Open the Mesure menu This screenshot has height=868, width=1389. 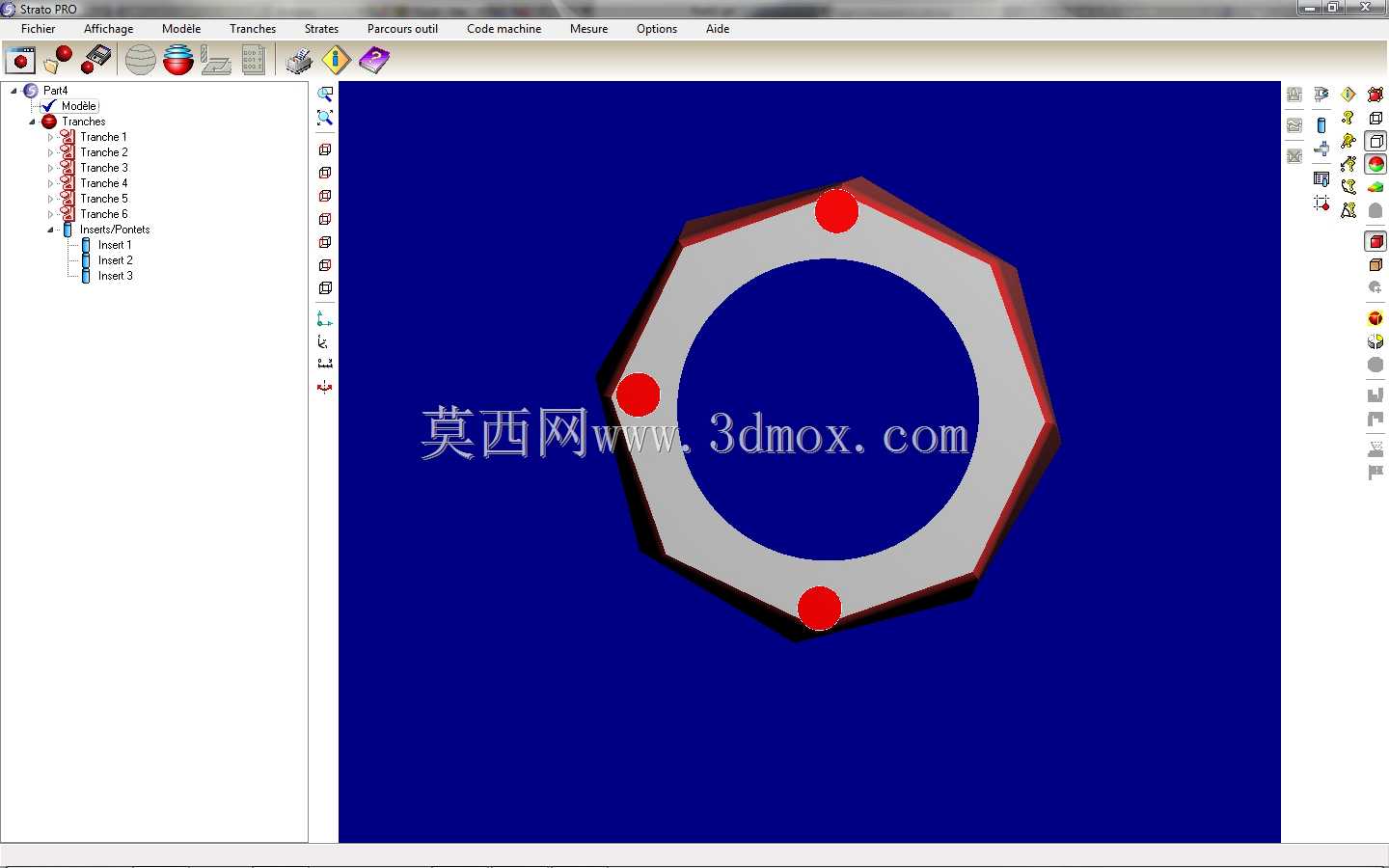[x=588, y=29]
